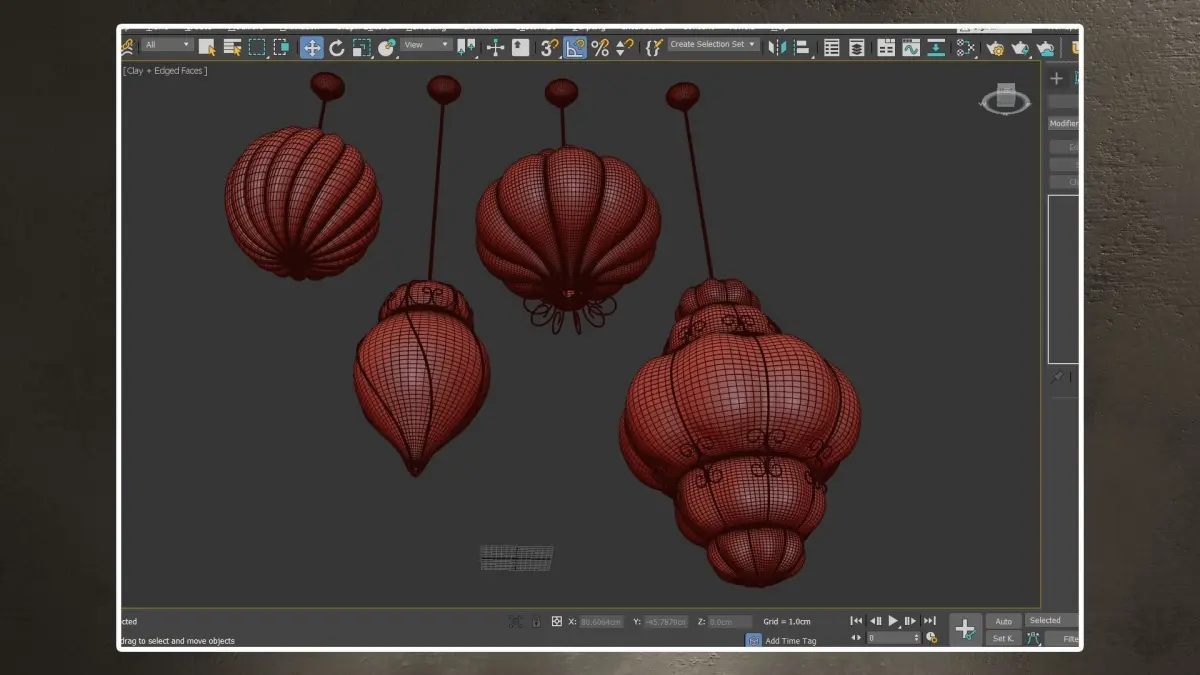Click Add Time Tag
1200x675 pixels.
coord(791,641)
